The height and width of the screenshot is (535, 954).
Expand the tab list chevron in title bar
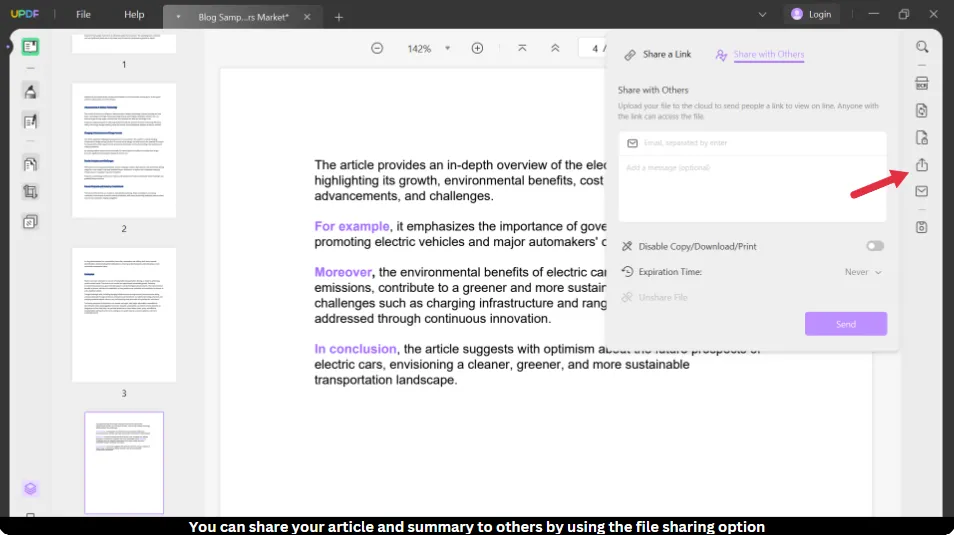tap(762, 15)
